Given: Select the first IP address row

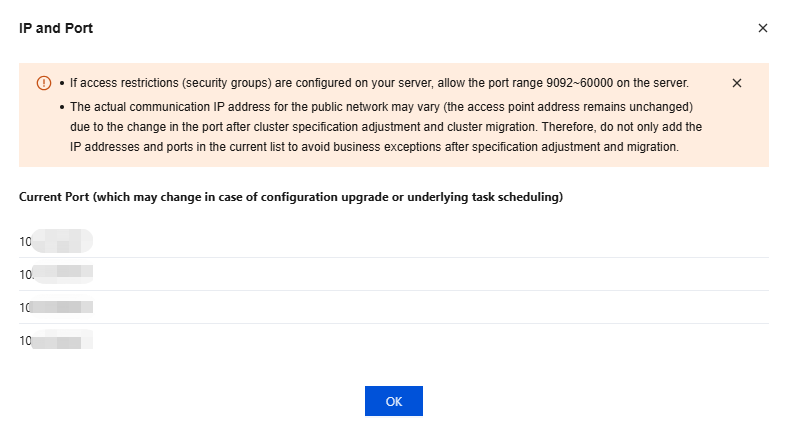Looking at the screenshot, I should [x=56, y=241].
